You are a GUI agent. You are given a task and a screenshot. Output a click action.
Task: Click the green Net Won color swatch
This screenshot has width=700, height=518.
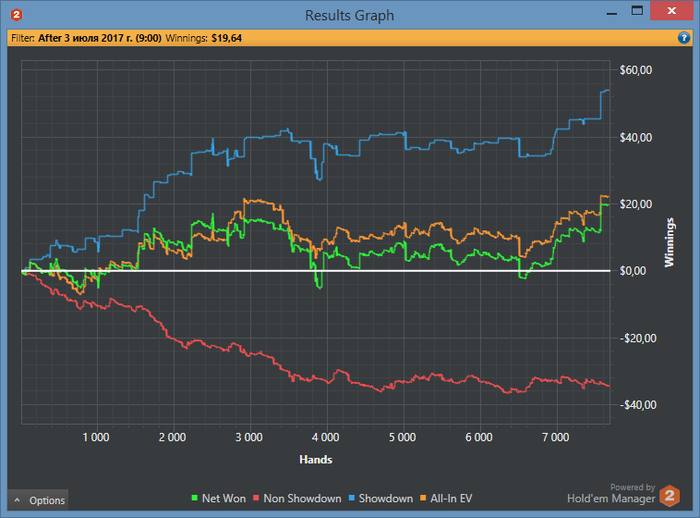(195, 498)
